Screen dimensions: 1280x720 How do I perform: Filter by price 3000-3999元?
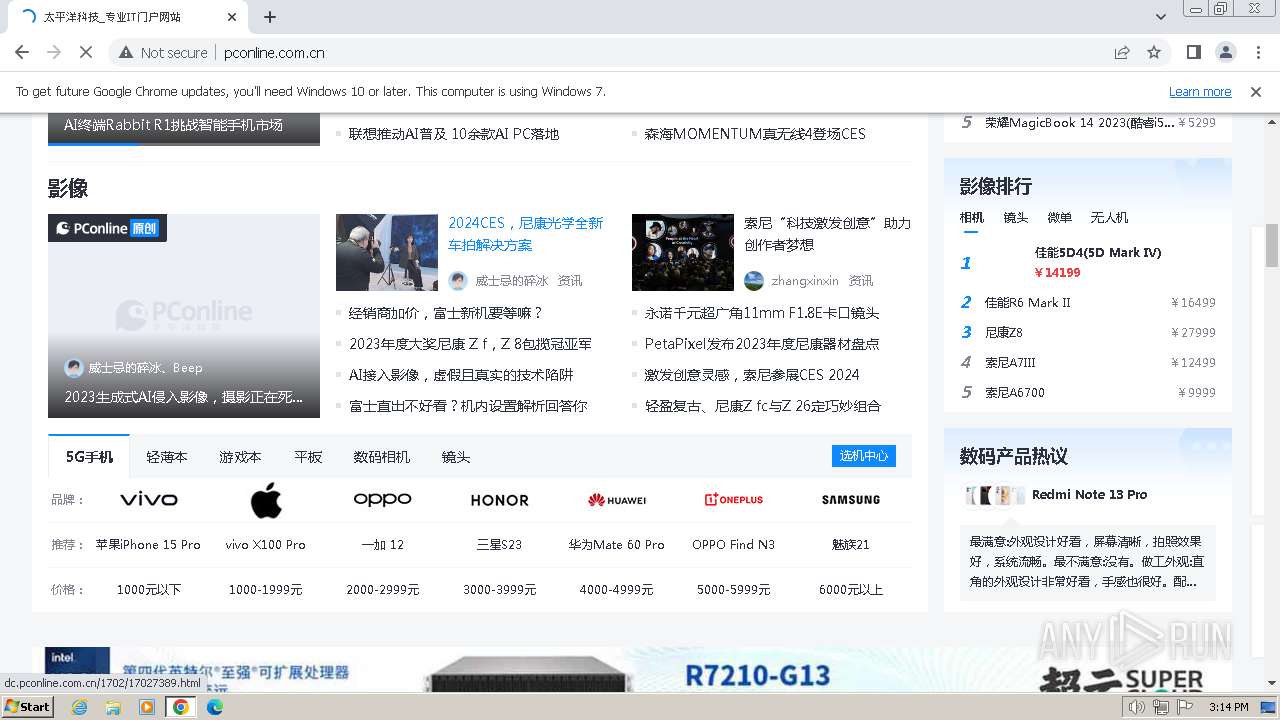(x=500, y=590)
